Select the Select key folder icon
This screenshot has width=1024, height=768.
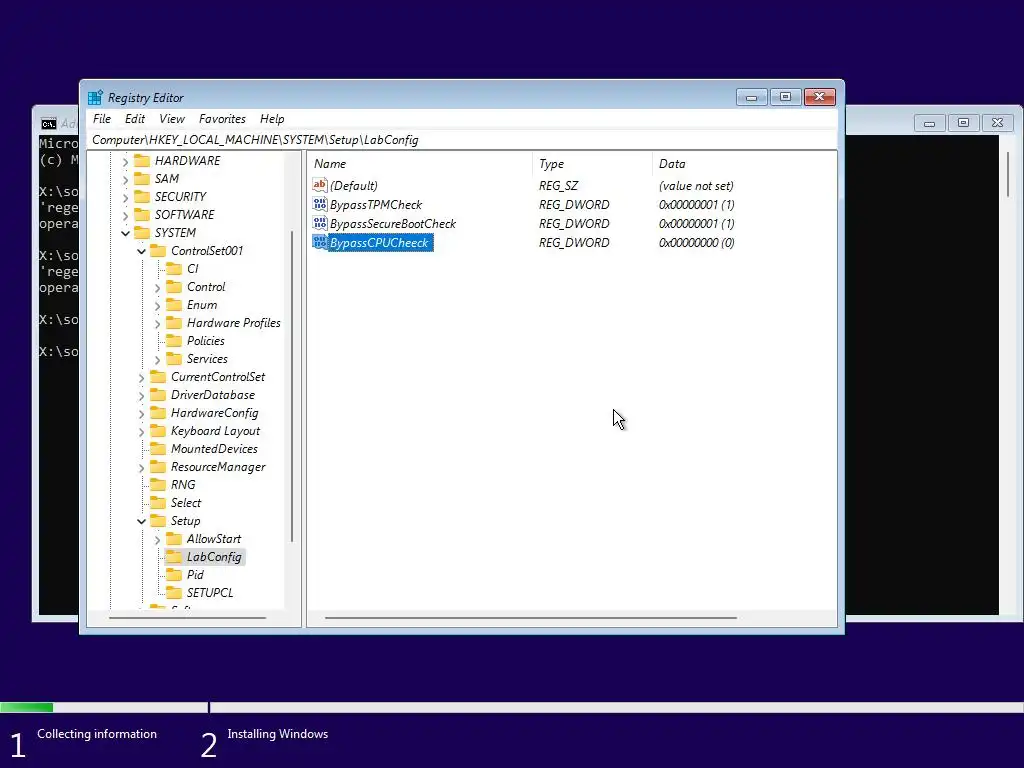(x=158, y=503)
